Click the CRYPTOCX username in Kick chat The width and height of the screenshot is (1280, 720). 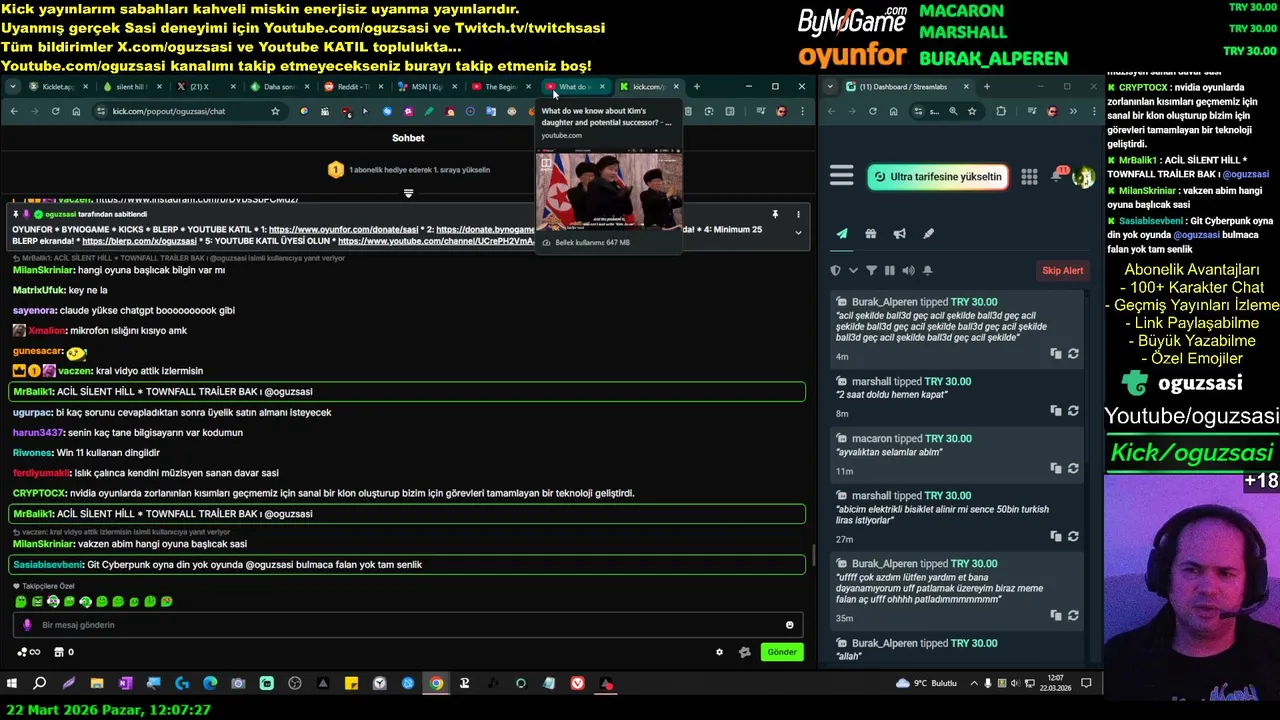click(x=40, y=493)
